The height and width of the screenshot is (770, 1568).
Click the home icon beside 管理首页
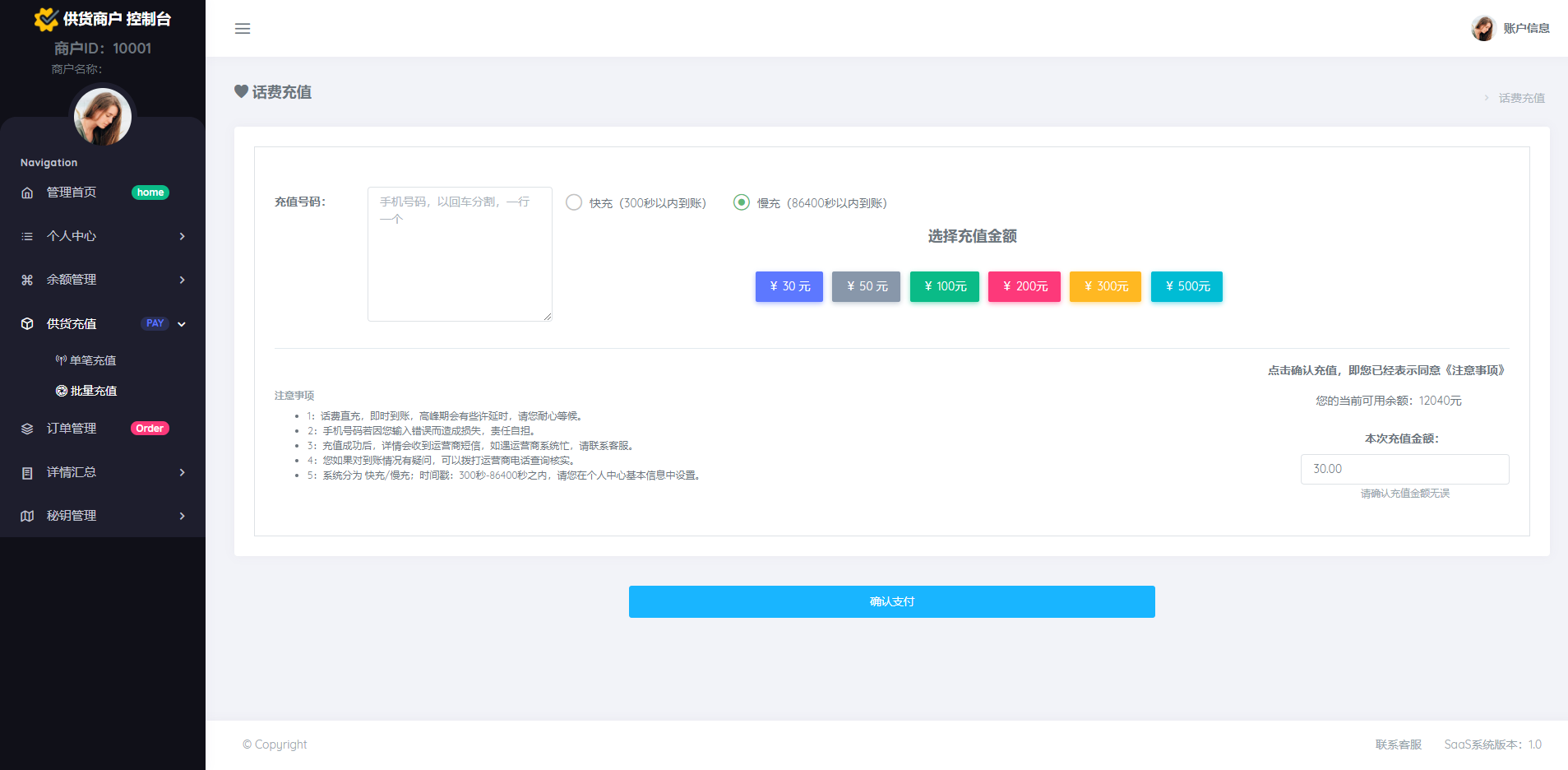[27, 192]
